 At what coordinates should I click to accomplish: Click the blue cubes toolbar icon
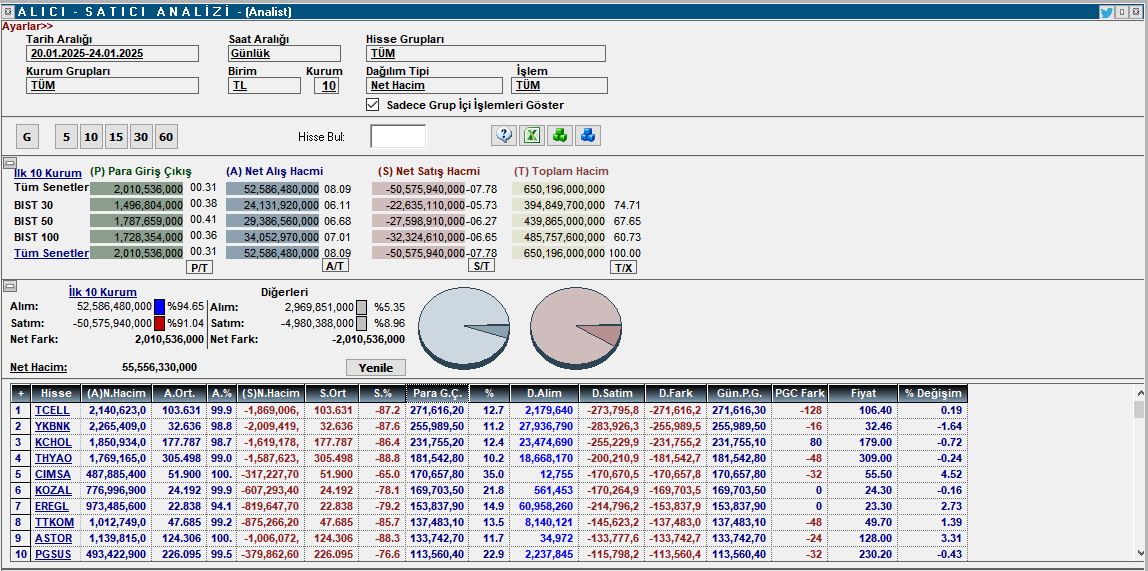pyautogui.click(x=587, y=135)
